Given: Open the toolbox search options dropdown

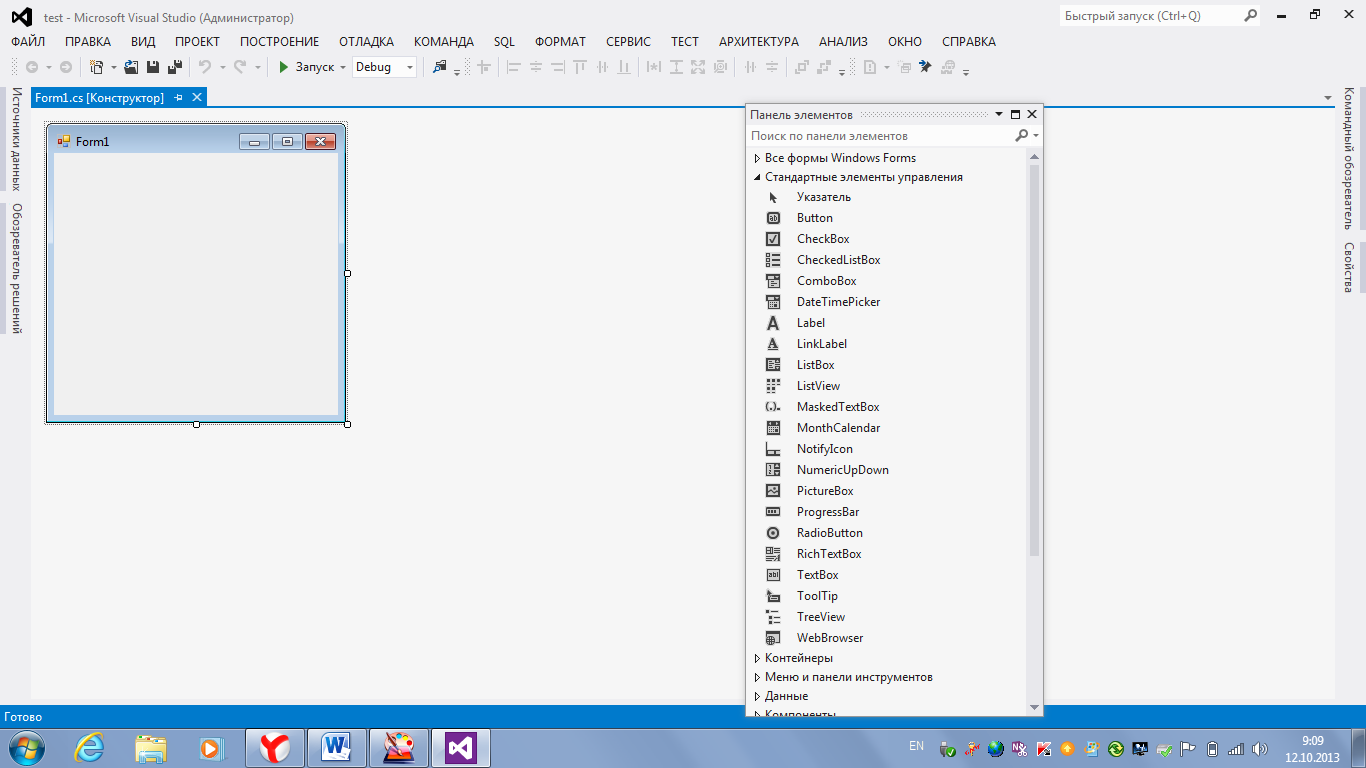Looking at the screenshot, I should (x=1036, y=135).
